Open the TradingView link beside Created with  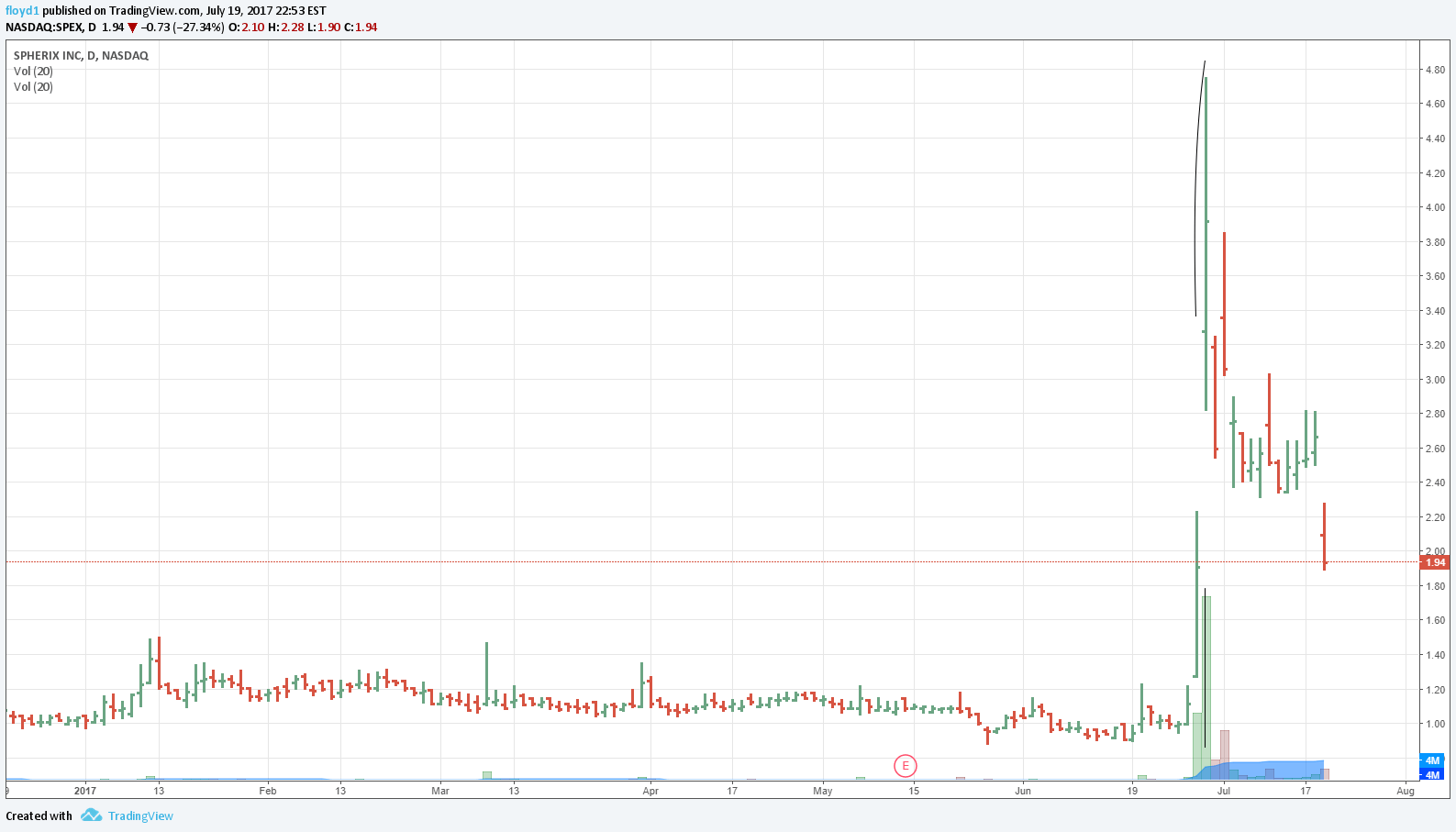tap(140, 816)
